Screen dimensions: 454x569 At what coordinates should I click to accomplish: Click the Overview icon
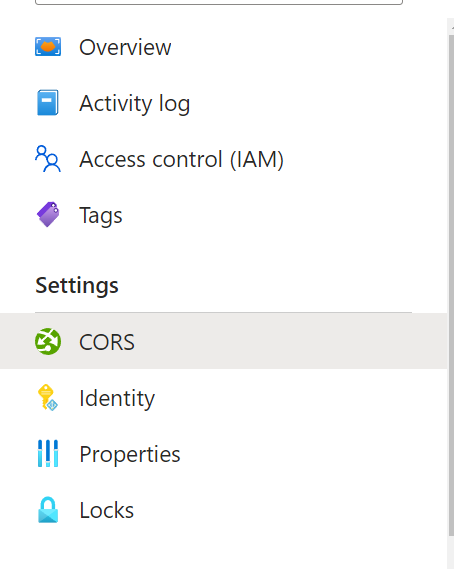[48, 47]
